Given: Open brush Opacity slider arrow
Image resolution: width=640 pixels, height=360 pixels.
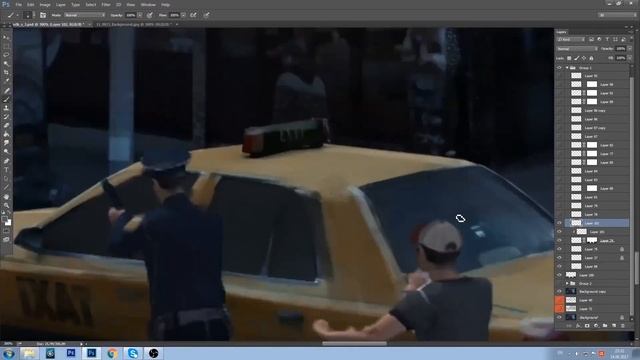Looking at the screenshot, I should click(140, 15).
